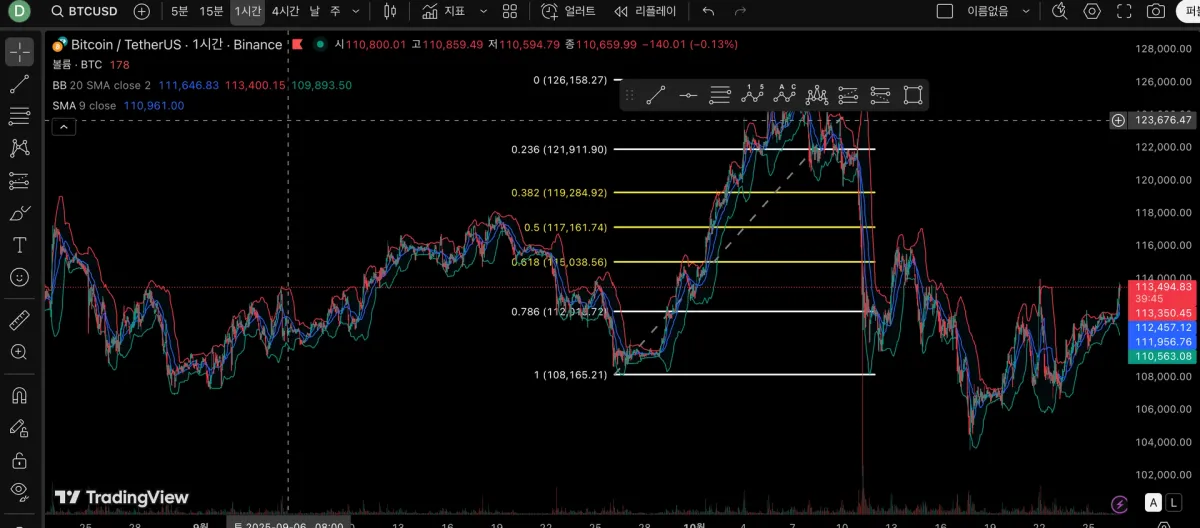Screen dimensions: 1200x528
Task: Expand the timeframe interval dropdown
Action: [x=355, y=11]
